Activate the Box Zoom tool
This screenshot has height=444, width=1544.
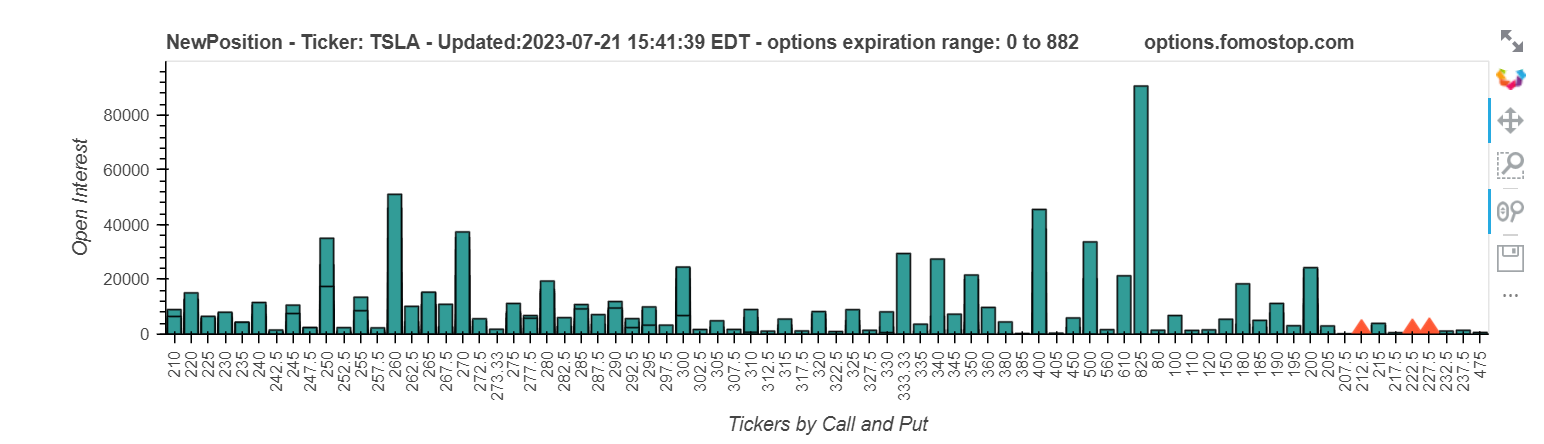click(1510, 165)
